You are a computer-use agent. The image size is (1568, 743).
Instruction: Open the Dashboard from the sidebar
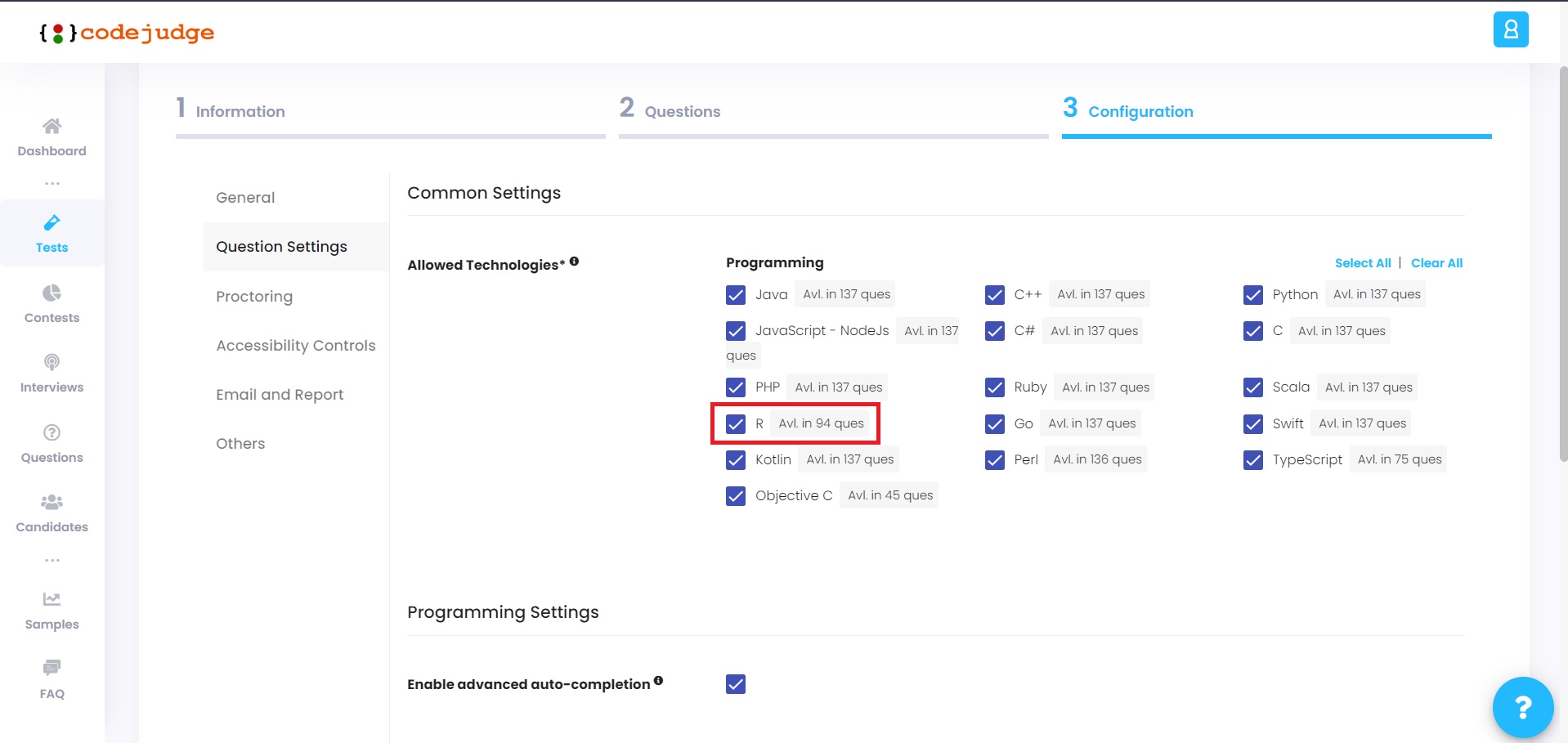(x=52, y=137)
